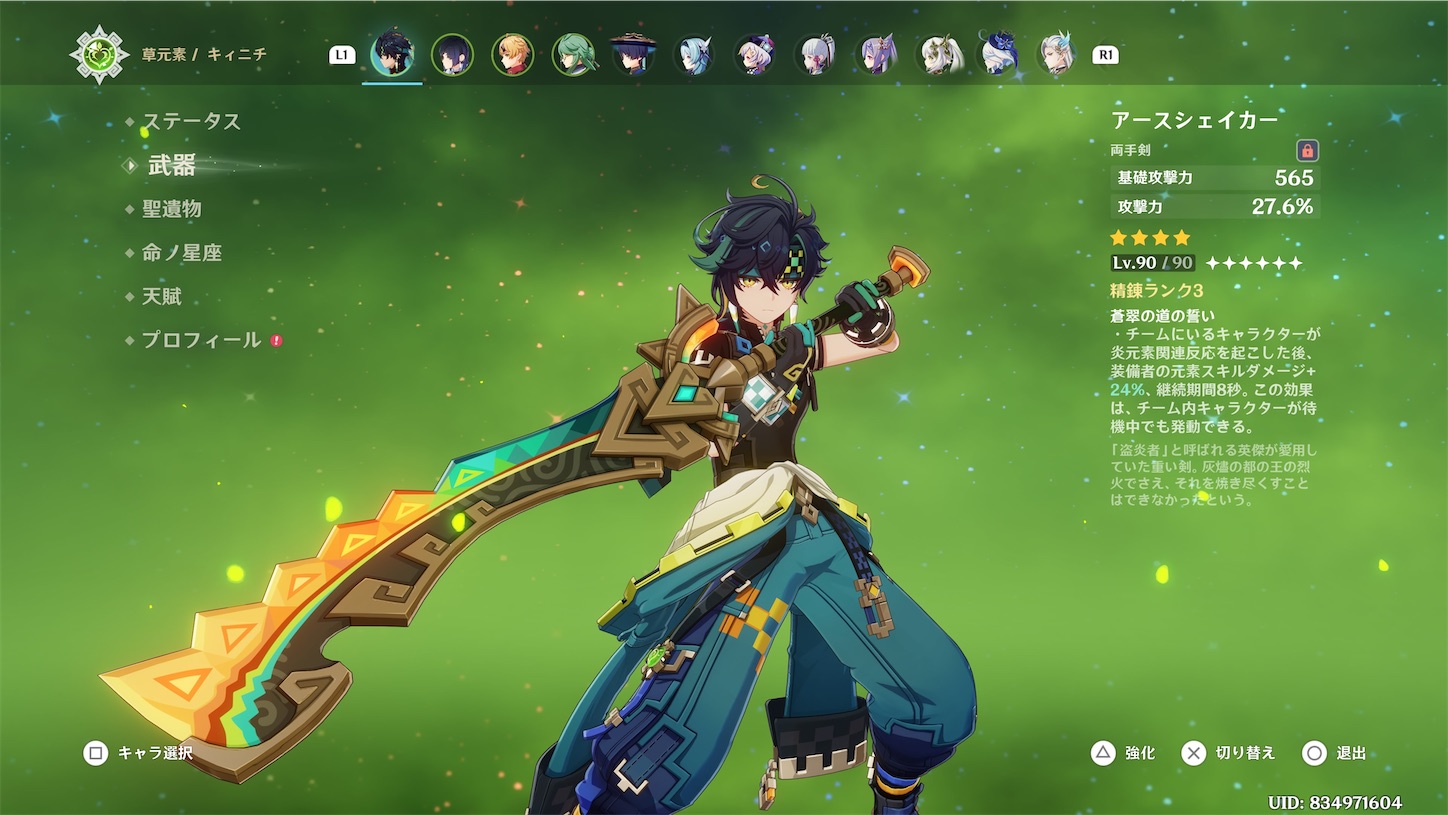Select the 攻撃力 27.6% stat row
This screenshot has height=815, width=1448.
click(x=1215, y=207)
